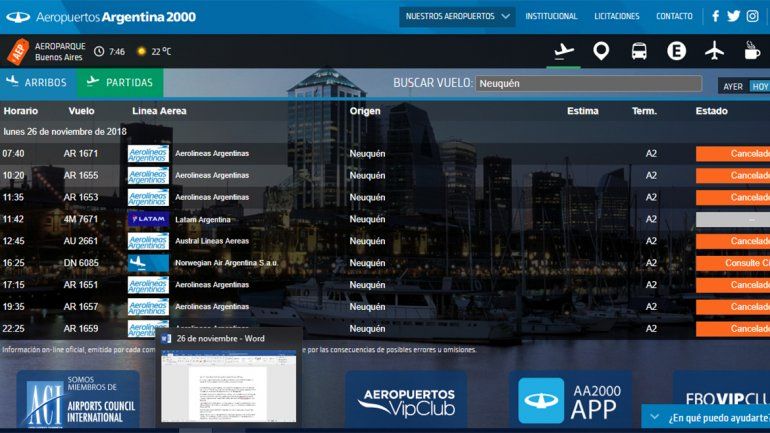Open the airplane airlines icon

coord(714,51)
